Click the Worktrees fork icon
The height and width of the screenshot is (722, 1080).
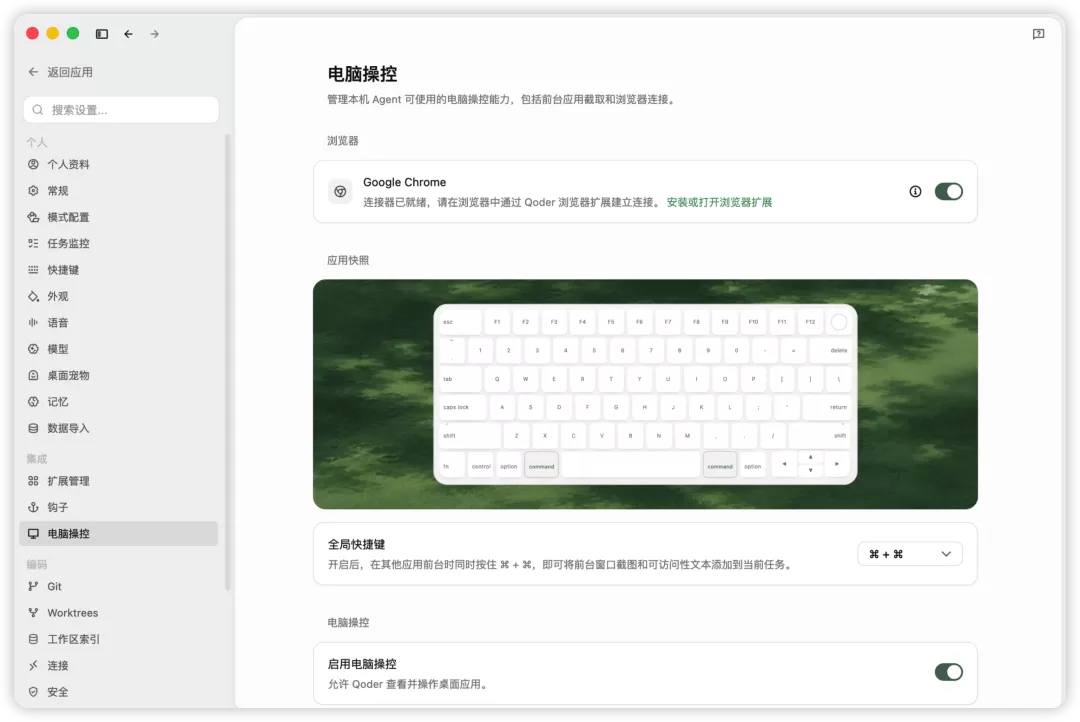pyautogui.click(x=33, y=612)
